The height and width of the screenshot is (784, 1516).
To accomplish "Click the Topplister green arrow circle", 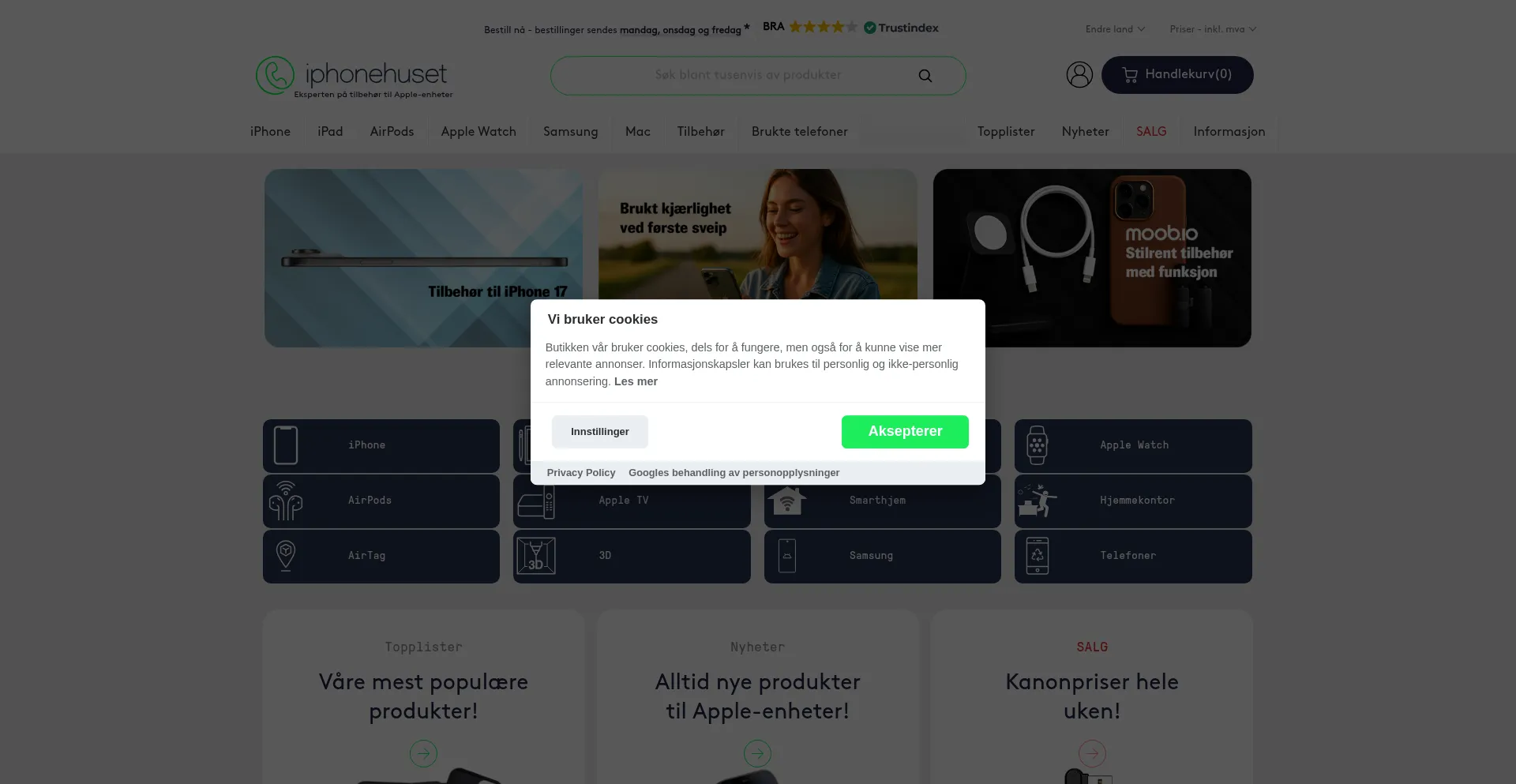I will click(x=423, y=753).
